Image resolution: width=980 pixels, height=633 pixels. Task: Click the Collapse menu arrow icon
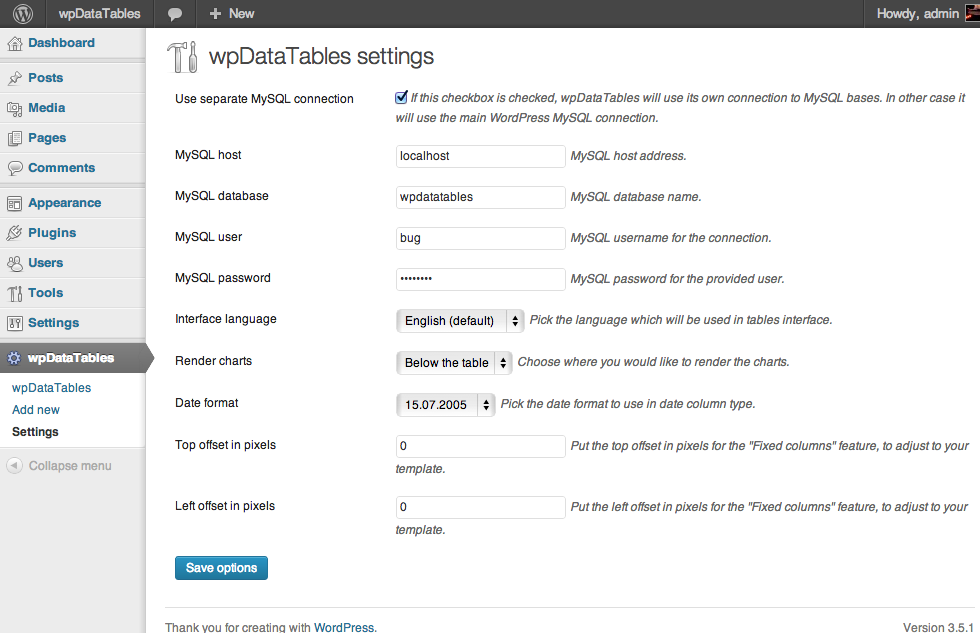click(x=14, y=466)
